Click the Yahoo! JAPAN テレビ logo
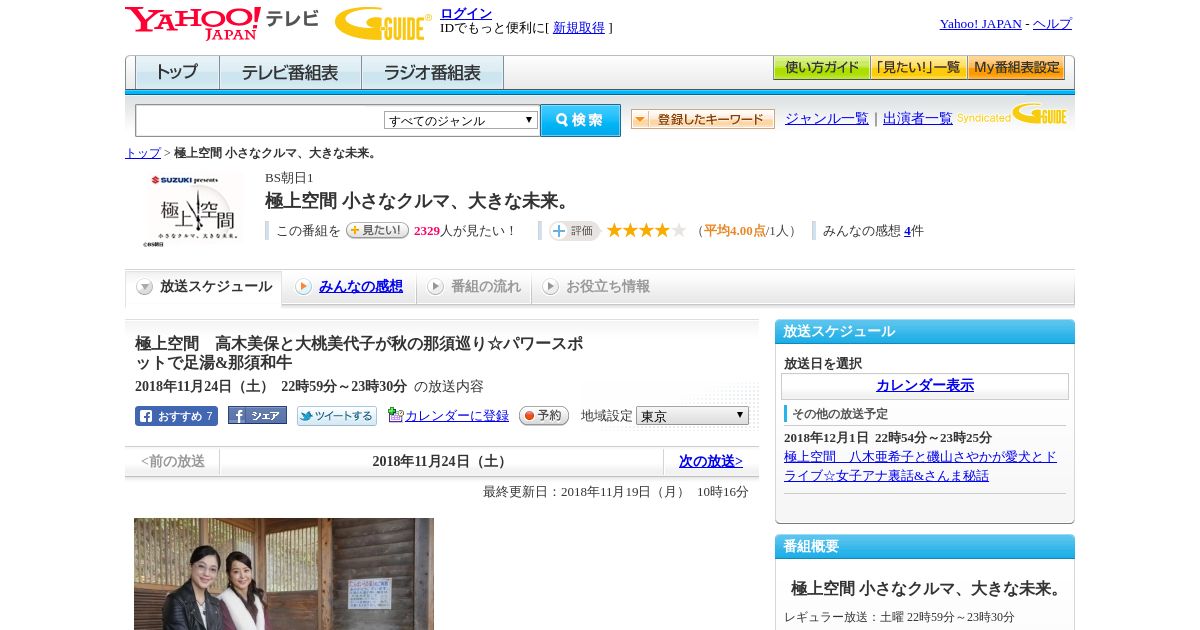The width and height of the screenshot is (1200, 630). click(222, 22)
